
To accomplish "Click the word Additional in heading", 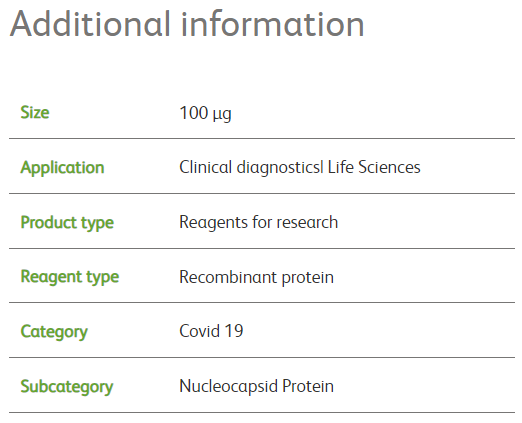I will click(90, 24).
